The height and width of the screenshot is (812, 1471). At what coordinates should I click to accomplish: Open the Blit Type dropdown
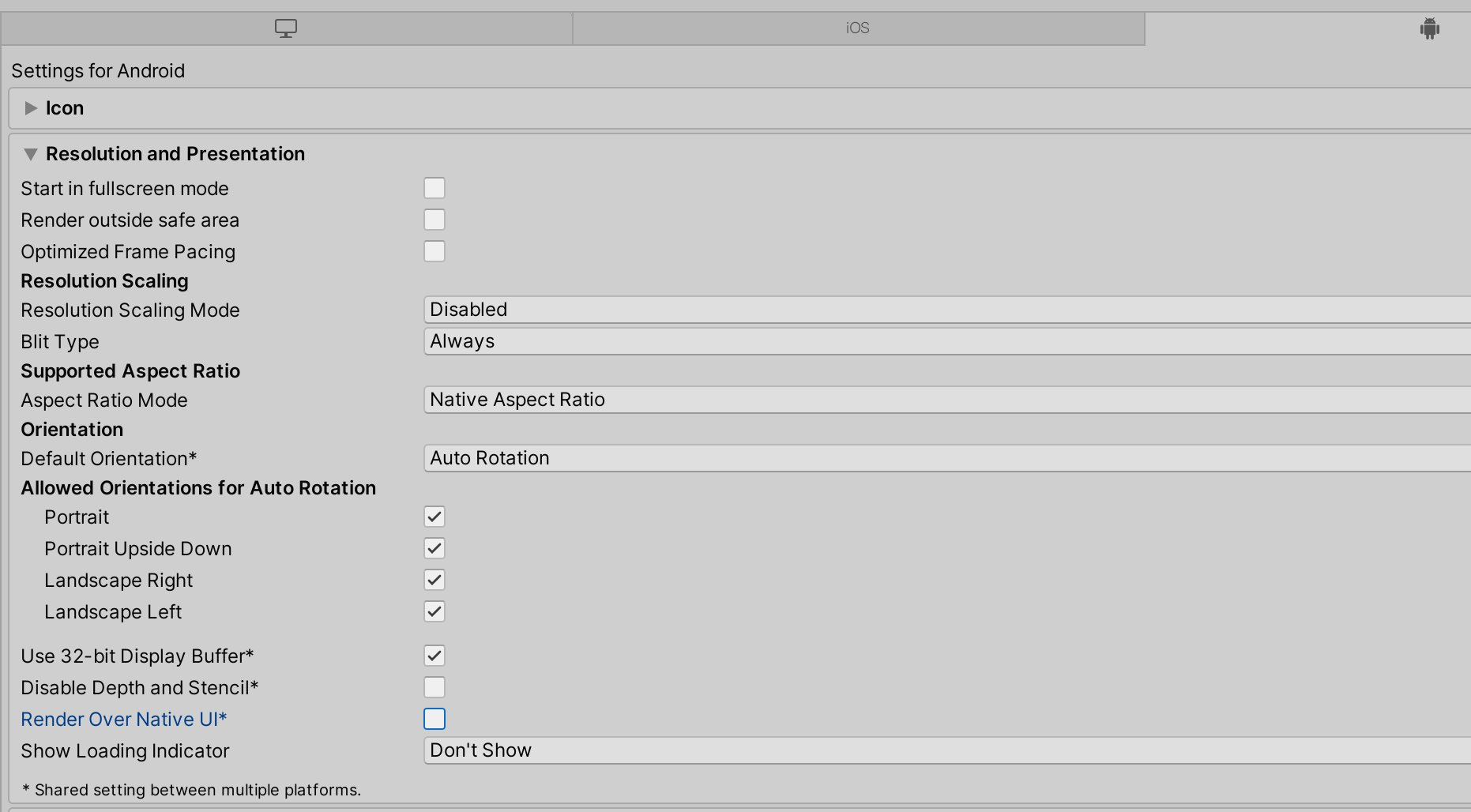pos(947,341)
